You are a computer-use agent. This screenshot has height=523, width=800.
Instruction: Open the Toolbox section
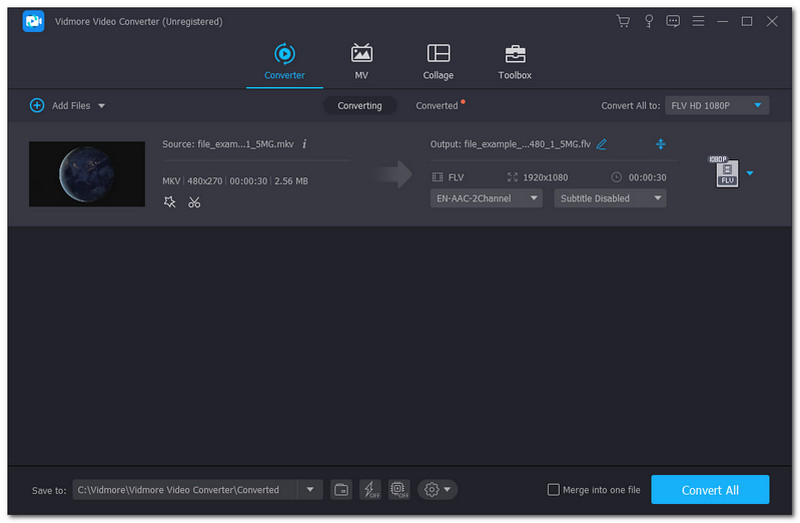pyautogui.click(x=515, y=62)
